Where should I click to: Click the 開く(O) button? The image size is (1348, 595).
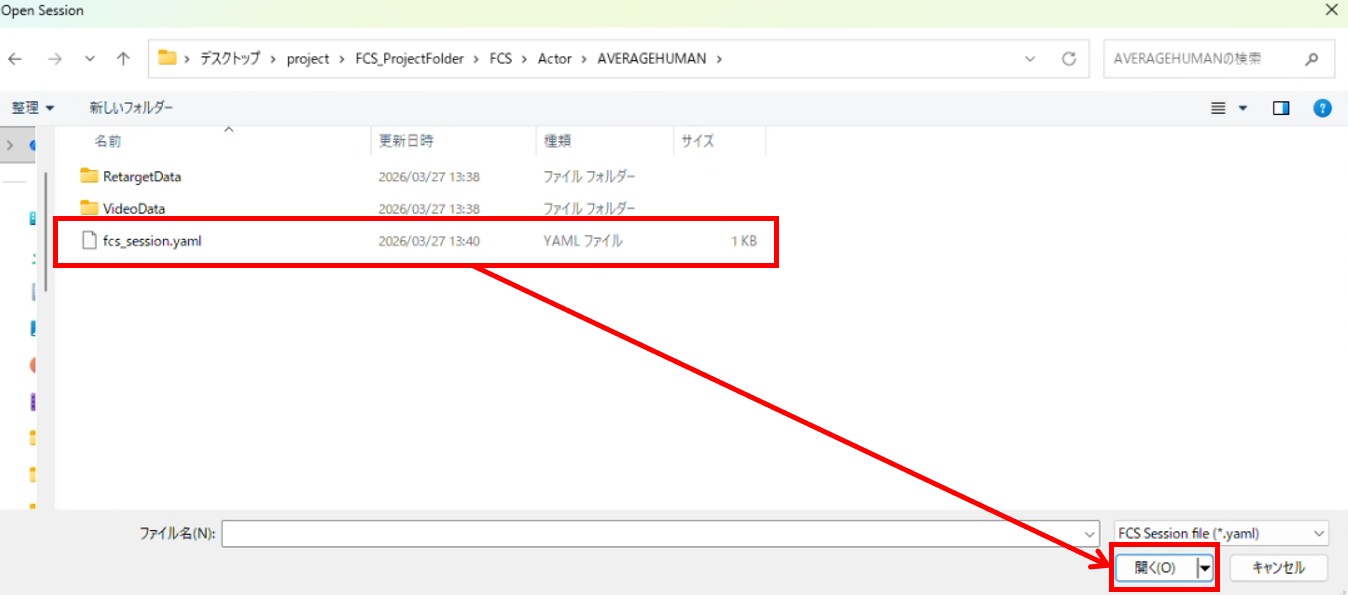click(x=1155, y=568)
